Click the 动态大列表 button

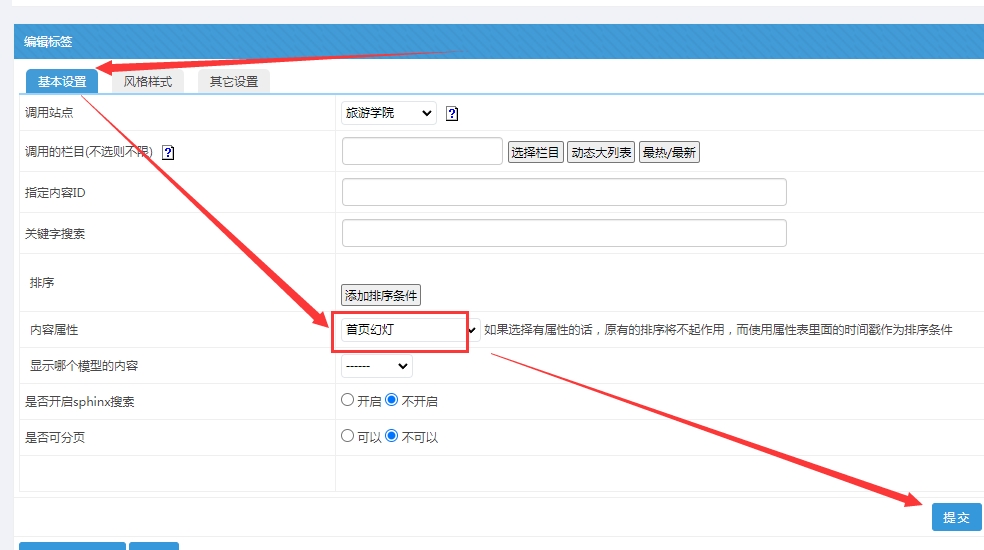pos(601,152)
